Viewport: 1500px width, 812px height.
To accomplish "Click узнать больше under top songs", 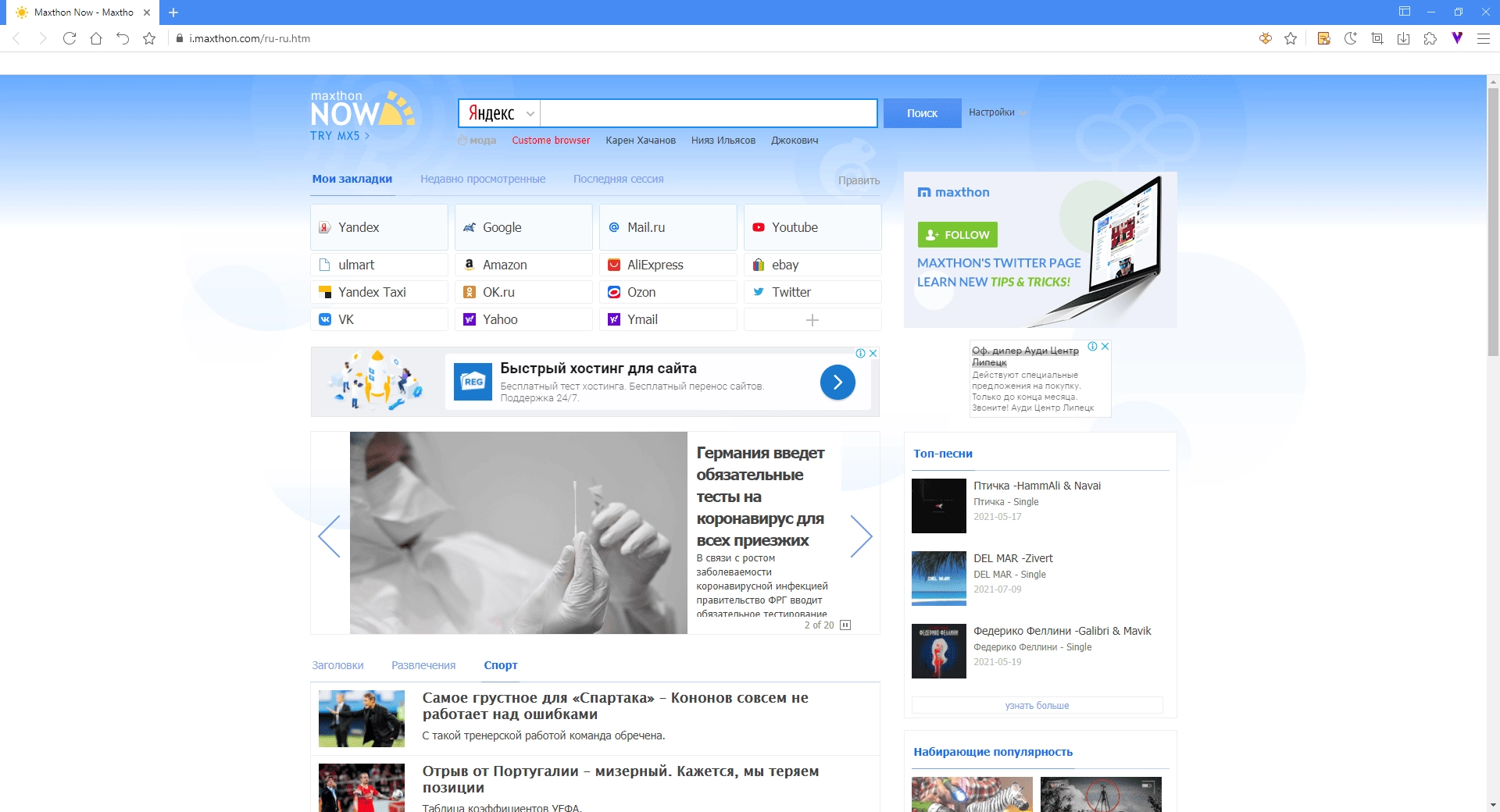I will 1037,705.
